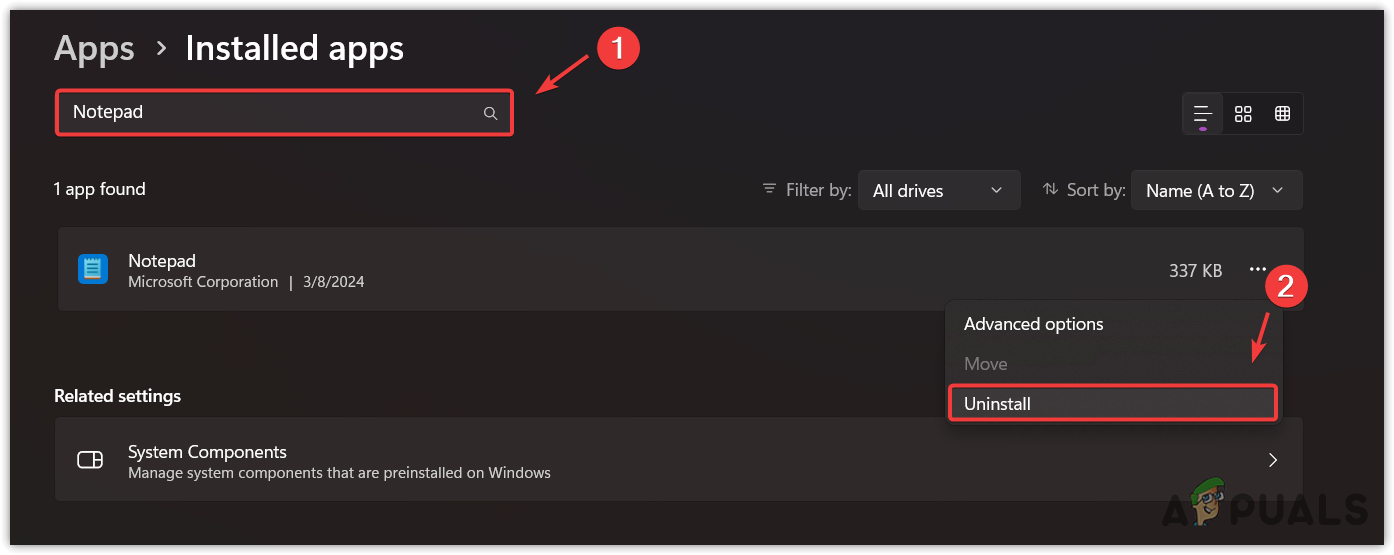
Task: Open the Name (A to Z) sort dropdown
Action: (x=1216, y=190)
